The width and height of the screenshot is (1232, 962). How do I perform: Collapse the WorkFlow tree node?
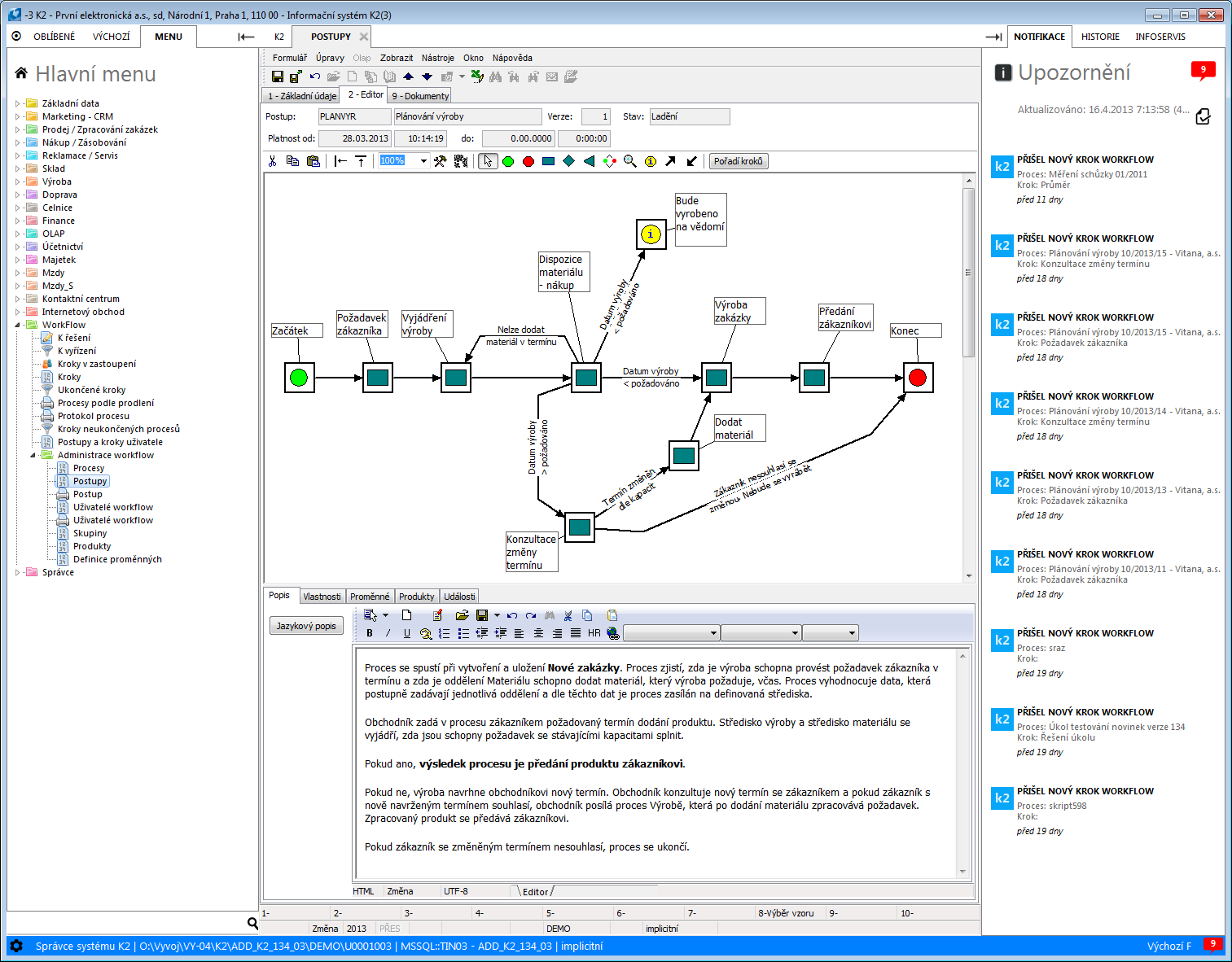click(18, 325)
